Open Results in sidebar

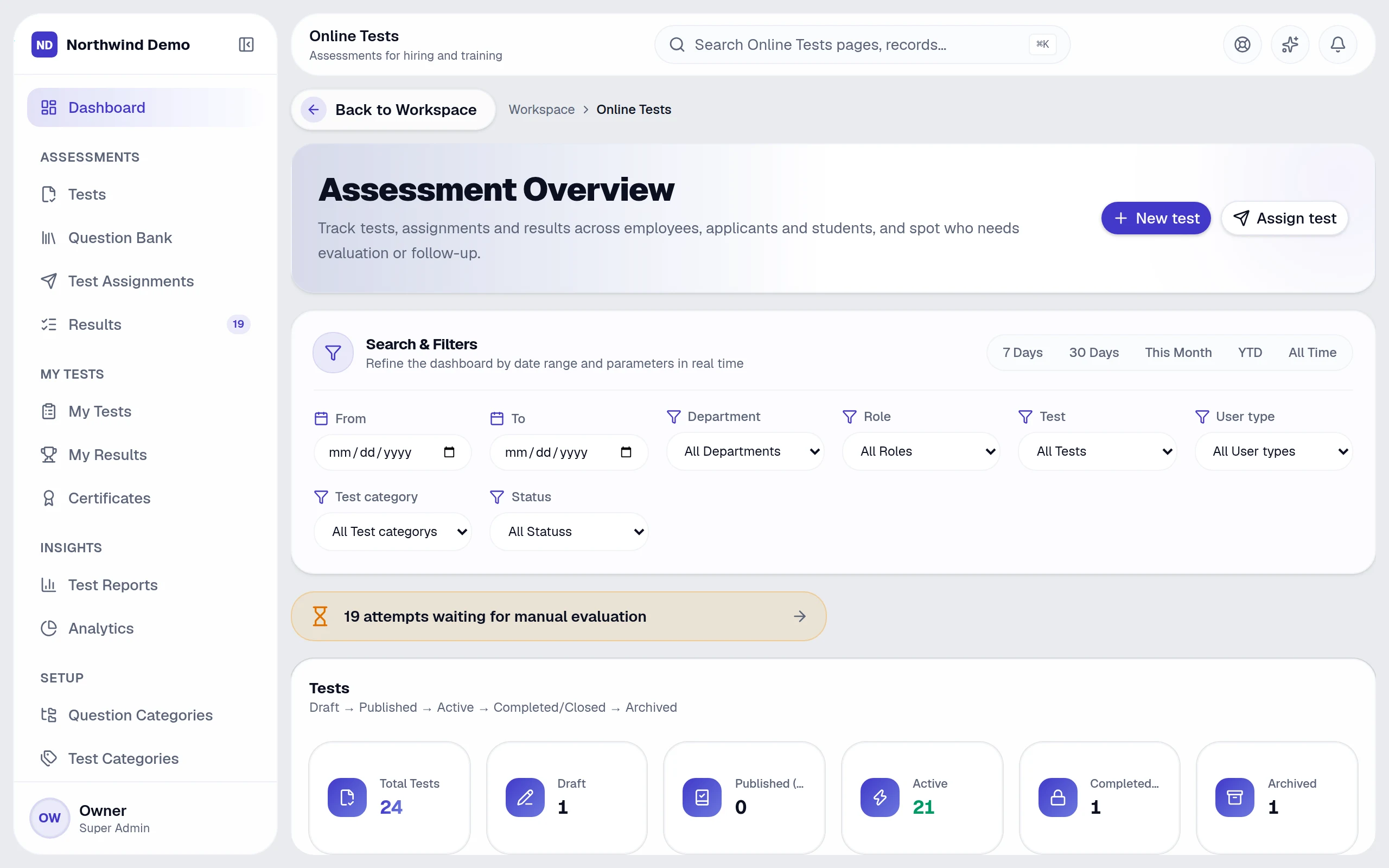tap(145, 324)
